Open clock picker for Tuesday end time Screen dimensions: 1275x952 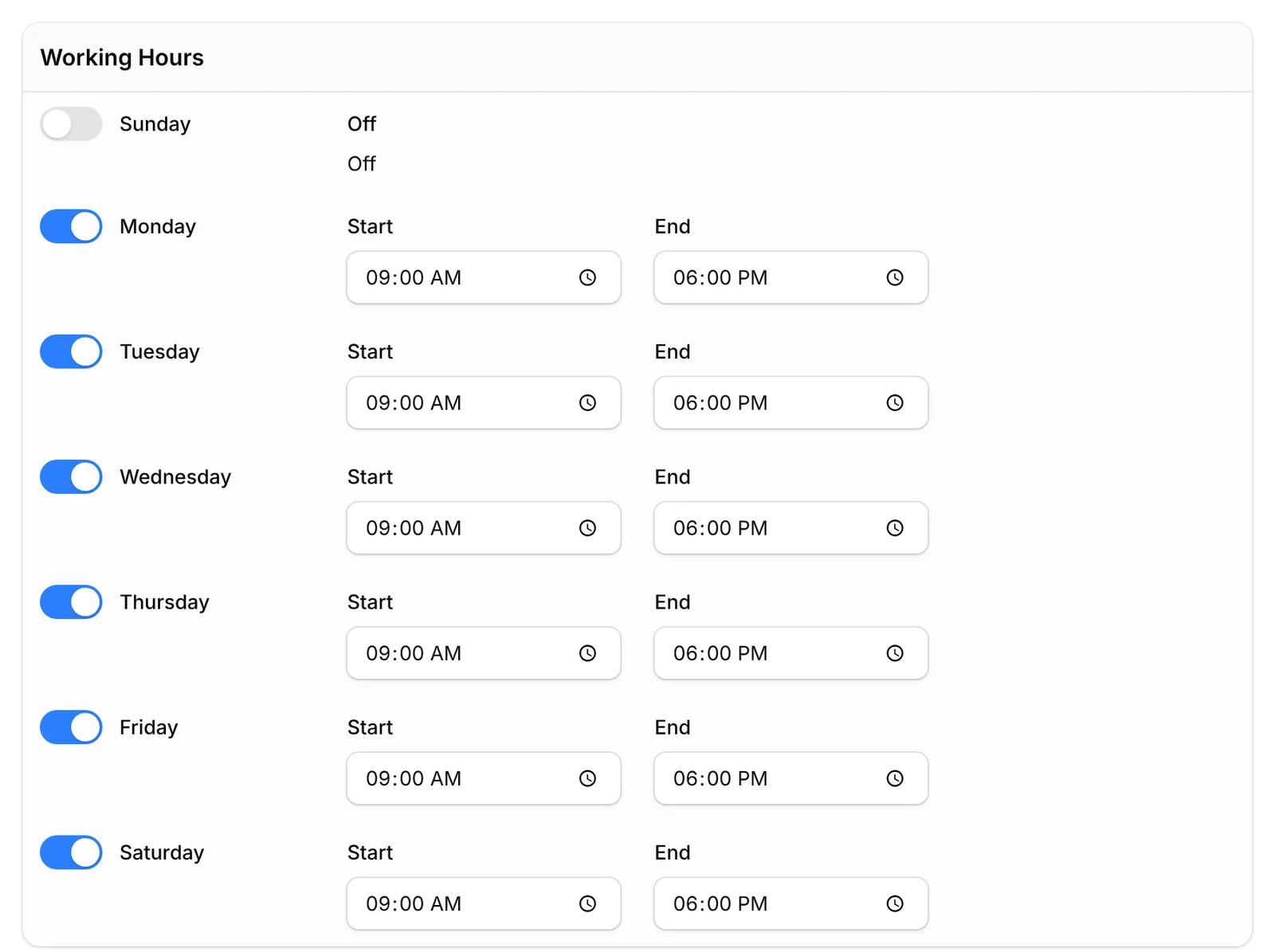point(895,402)
